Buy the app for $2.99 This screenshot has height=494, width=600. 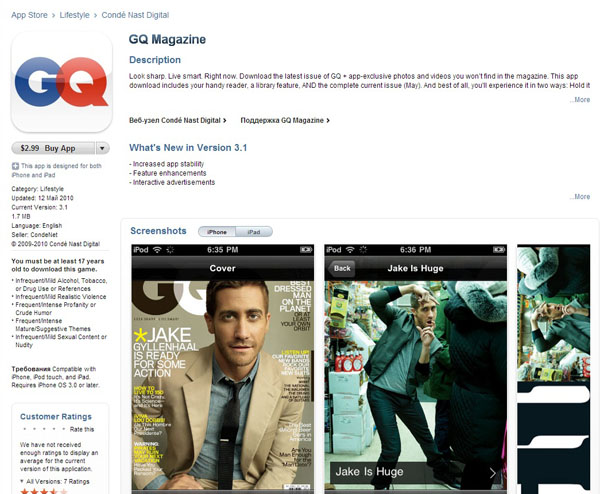pos(53,148)
